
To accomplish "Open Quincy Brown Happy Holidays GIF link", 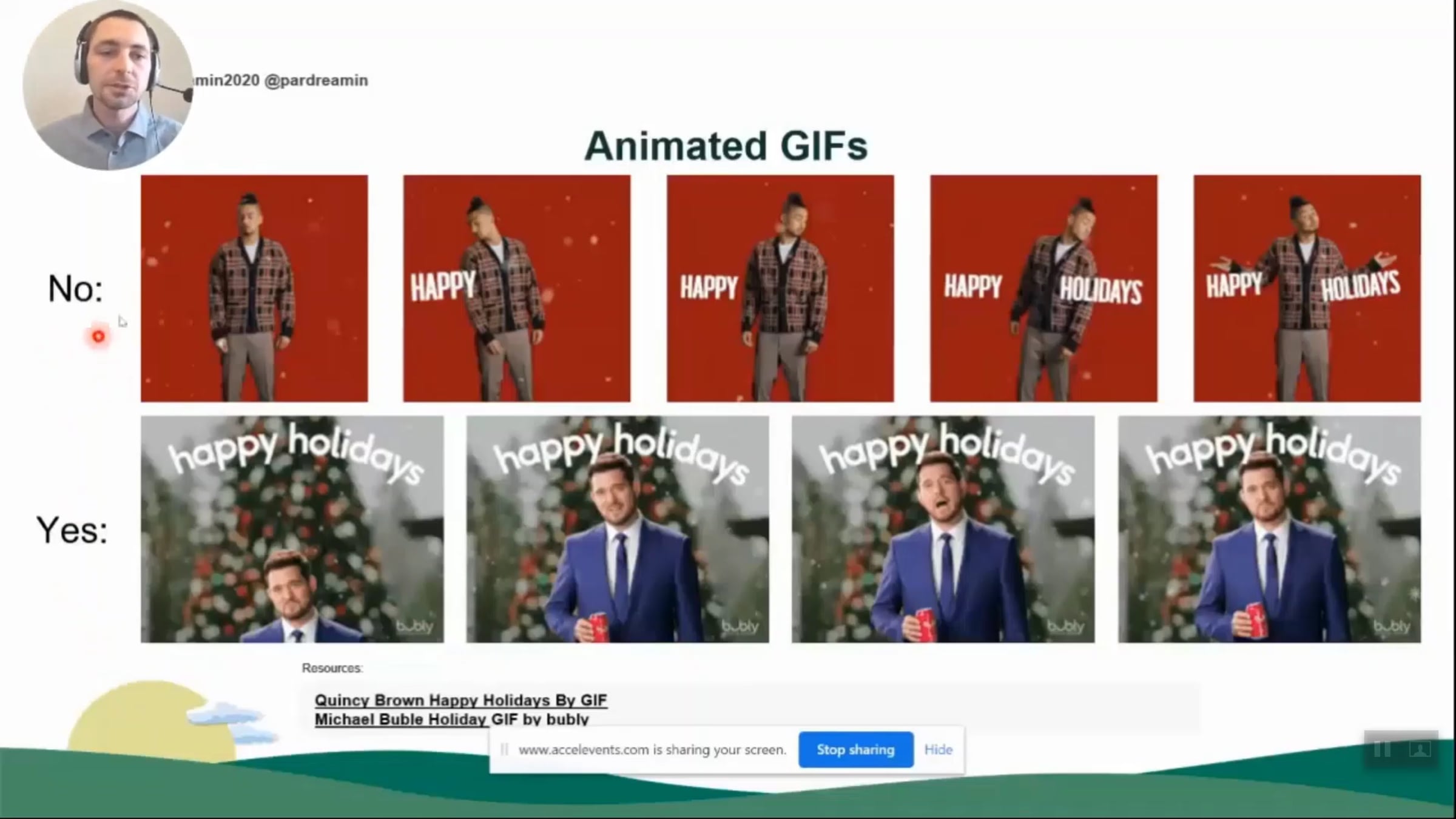I will (460, 700).
